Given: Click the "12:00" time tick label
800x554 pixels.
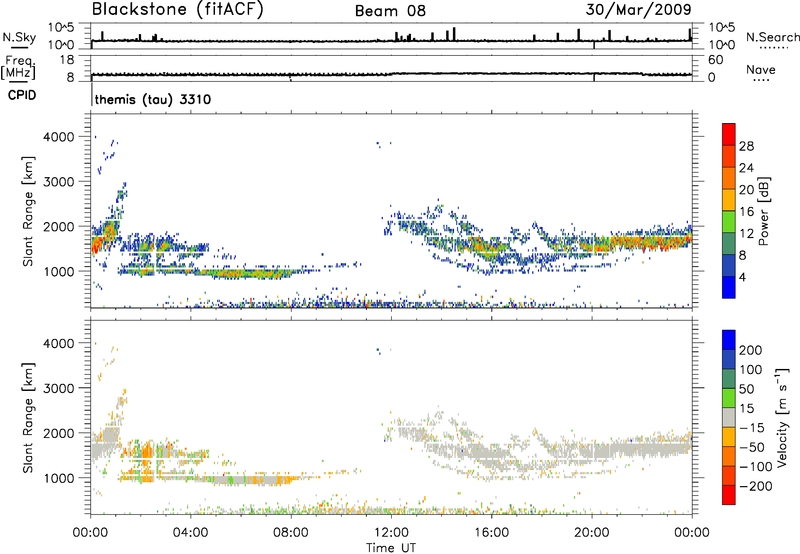Looking at the screenshot, I should pos(391,533).
